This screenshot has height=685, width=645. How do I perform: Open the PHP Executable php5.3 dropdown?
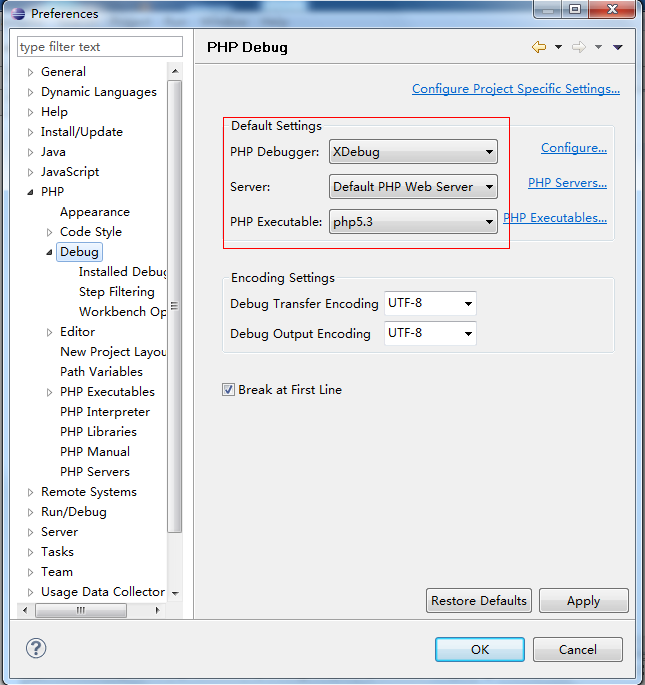[x=413, y=221]
